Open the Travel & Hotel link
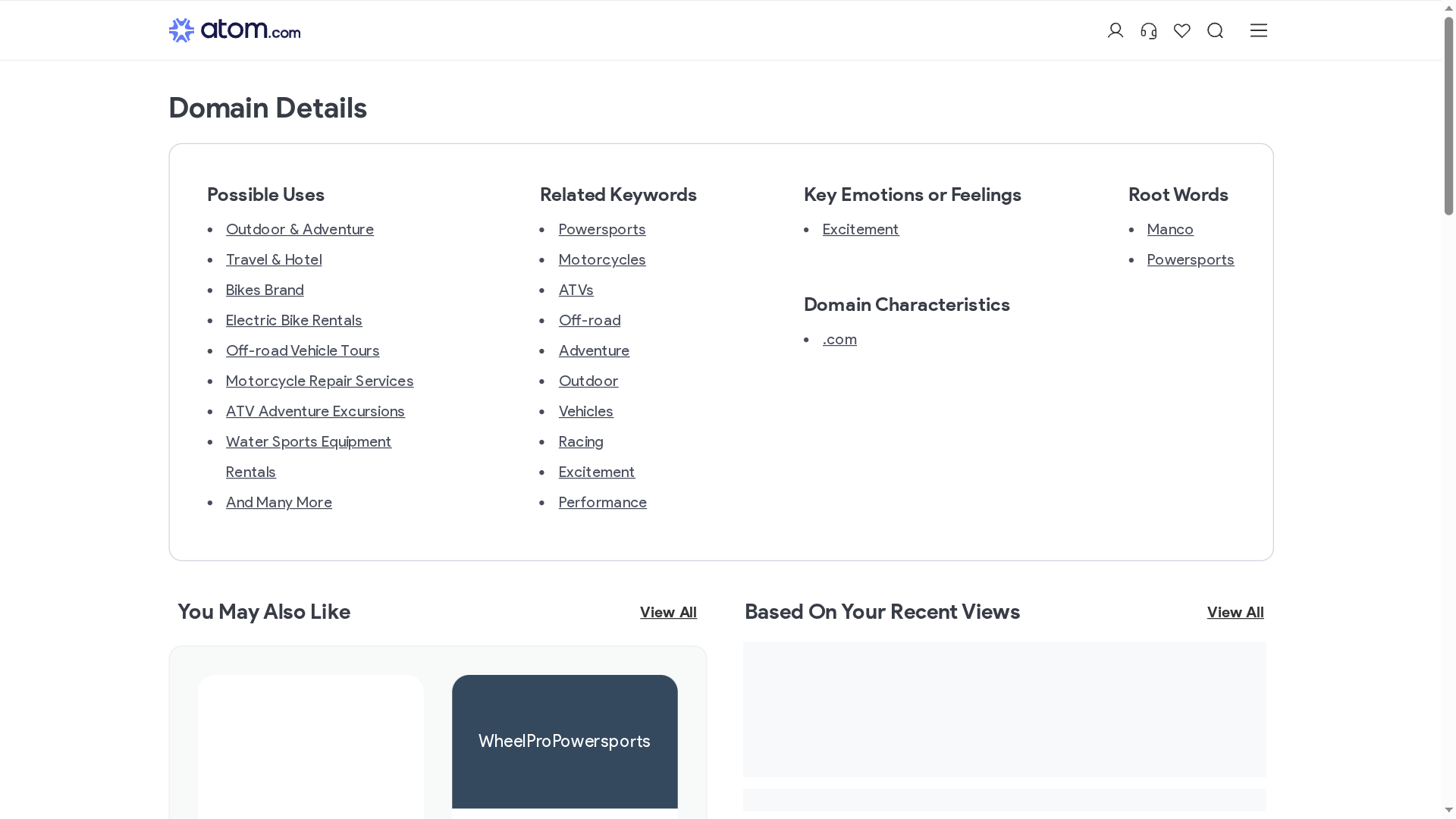 [x=274, y=259]
